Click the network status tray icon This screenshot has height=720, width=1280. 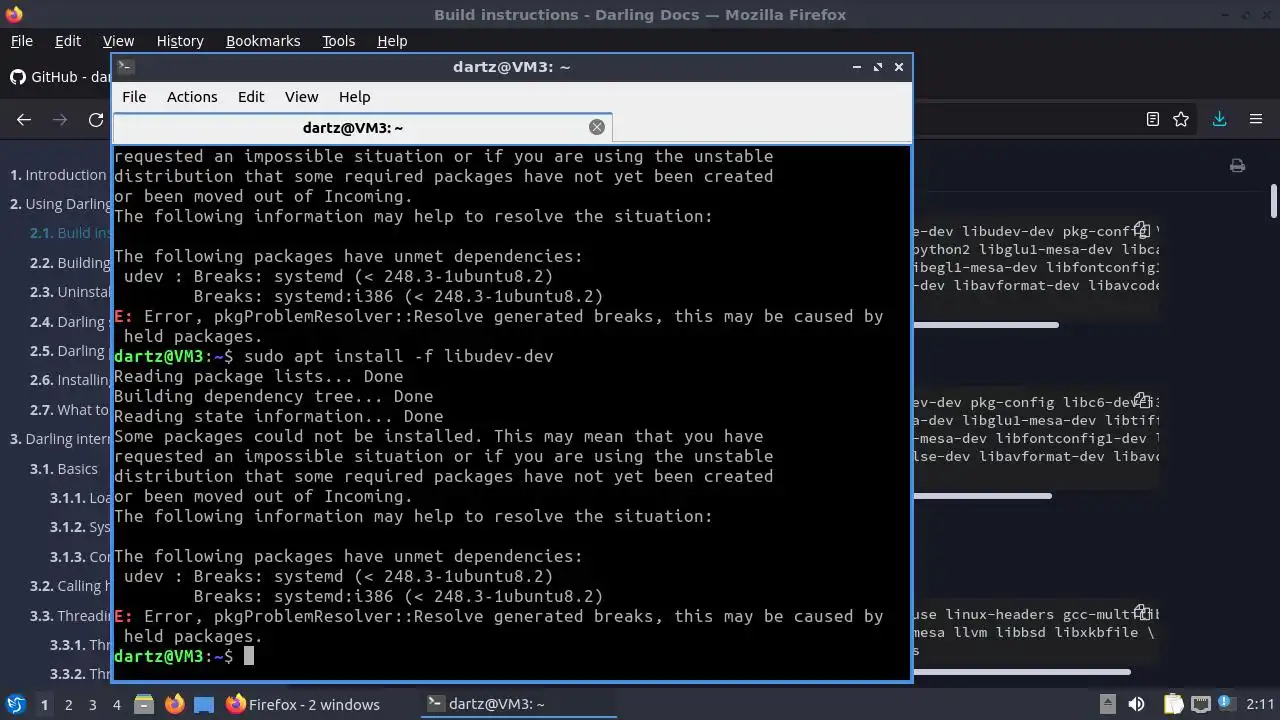click(x=1201, y=704)
